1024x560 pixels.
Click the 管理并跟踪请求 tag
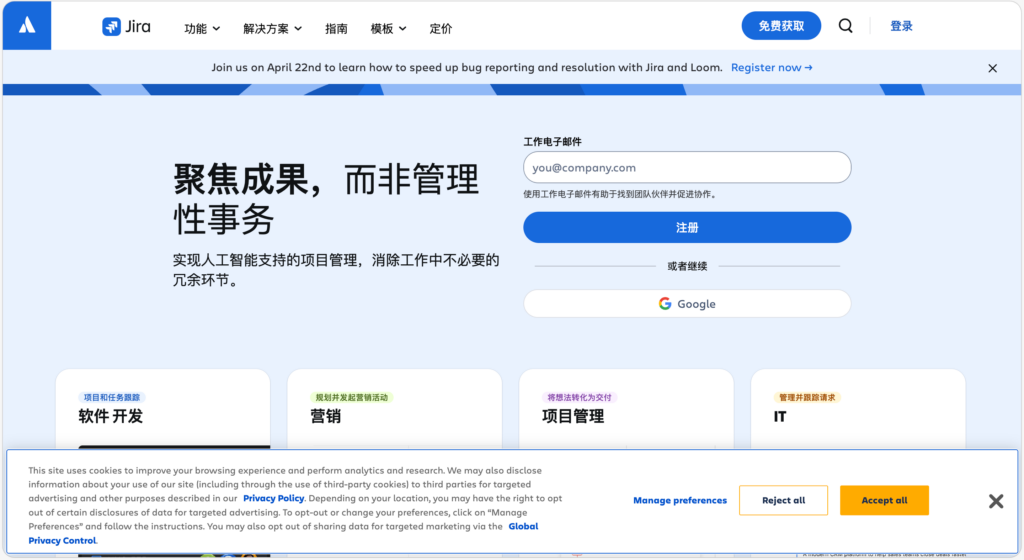click(x=807, y=397)
